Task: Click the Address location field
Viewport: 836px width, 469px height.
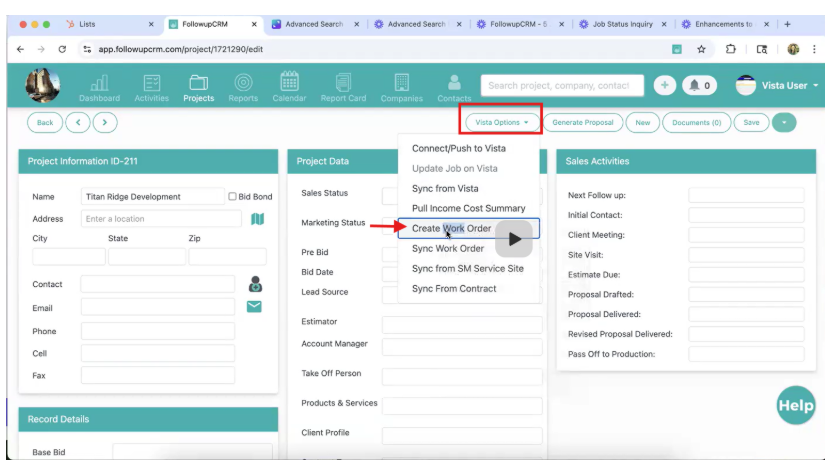Action: click(x=161, y=219)
